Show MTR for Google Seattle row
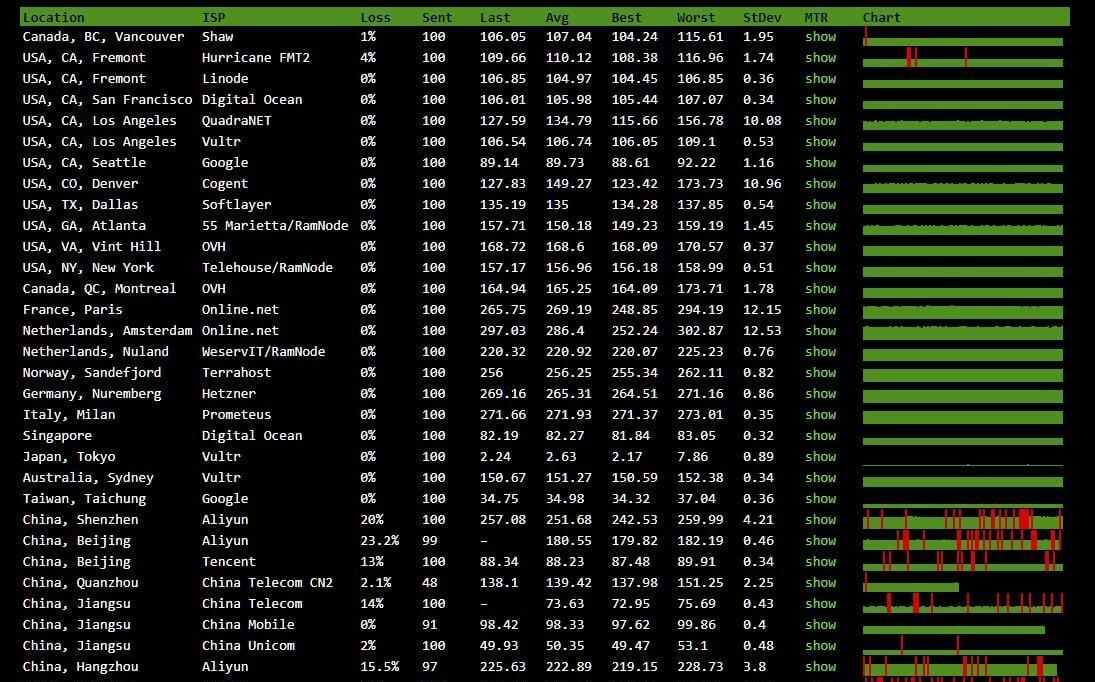 tap(821, 162)
